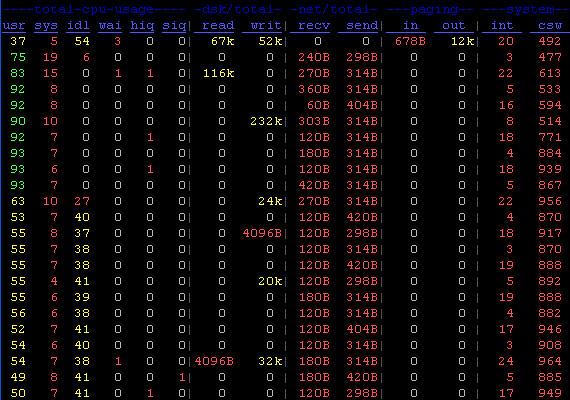Click the 'hiq' column header
Screen dimensions: 570x400
pos(142,25)
